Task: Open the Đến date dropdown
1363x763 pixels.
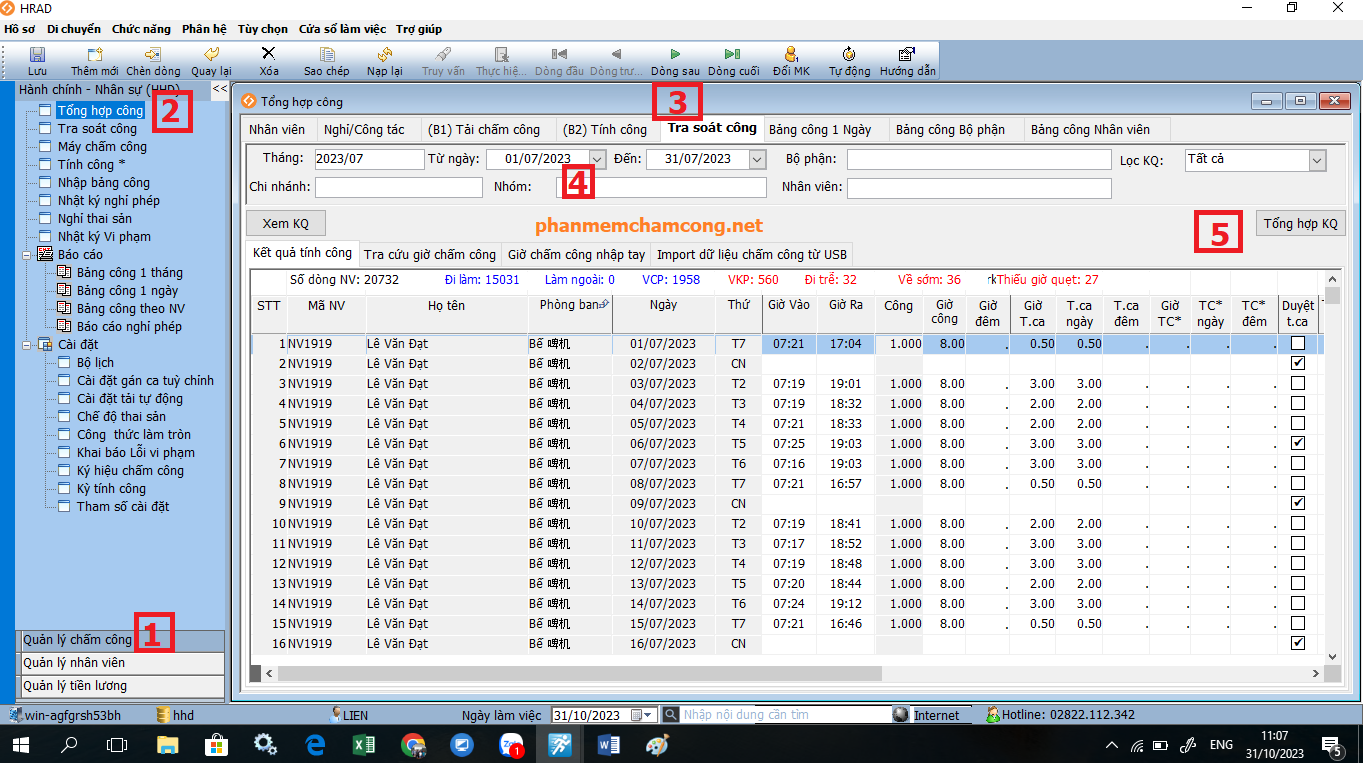Action: point(757,159)
